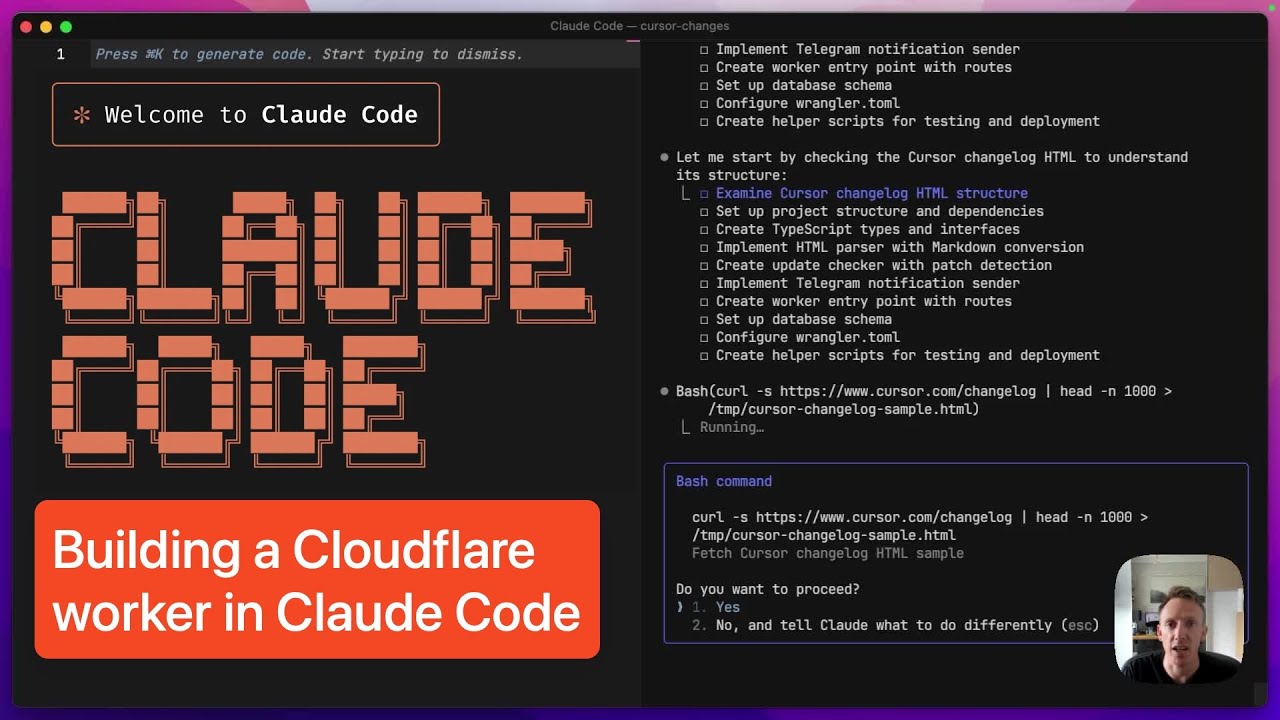Tick the checkbox for 'Implement HTML parser with Markdown conversion'
The image size is (1280, 720).
point(704,247)
